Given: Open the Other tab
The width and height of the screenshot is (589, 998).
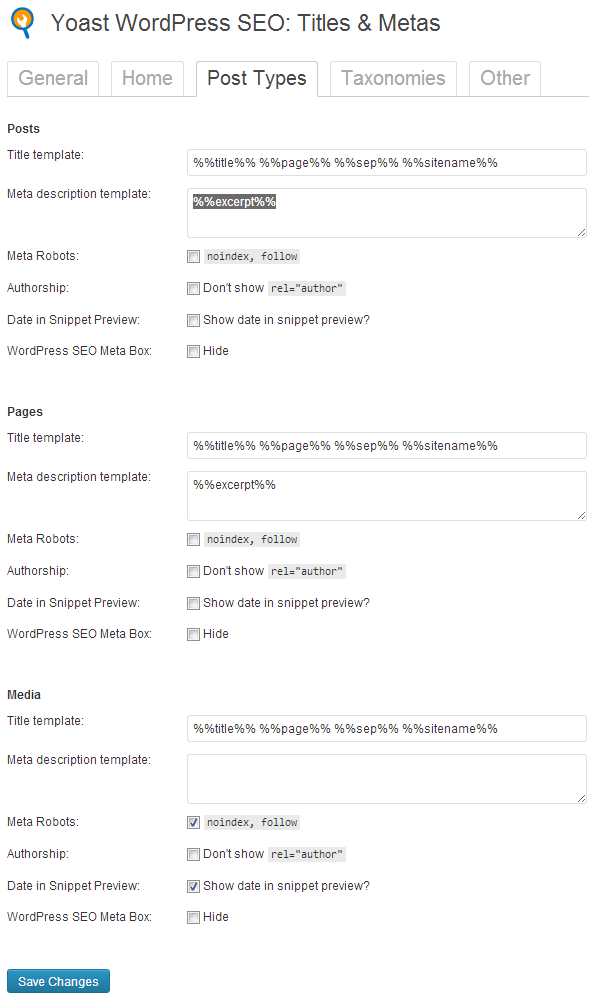Looking at the screenshot, I should [505, 78].
